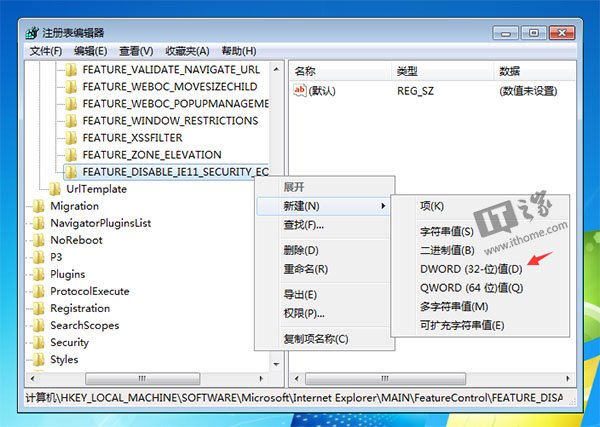Viewport: 600px width, 427px height.
Task: Click the FEATURE_WEBOC_MOVESIZECHILD folder icon
Action: click(71, 87)
